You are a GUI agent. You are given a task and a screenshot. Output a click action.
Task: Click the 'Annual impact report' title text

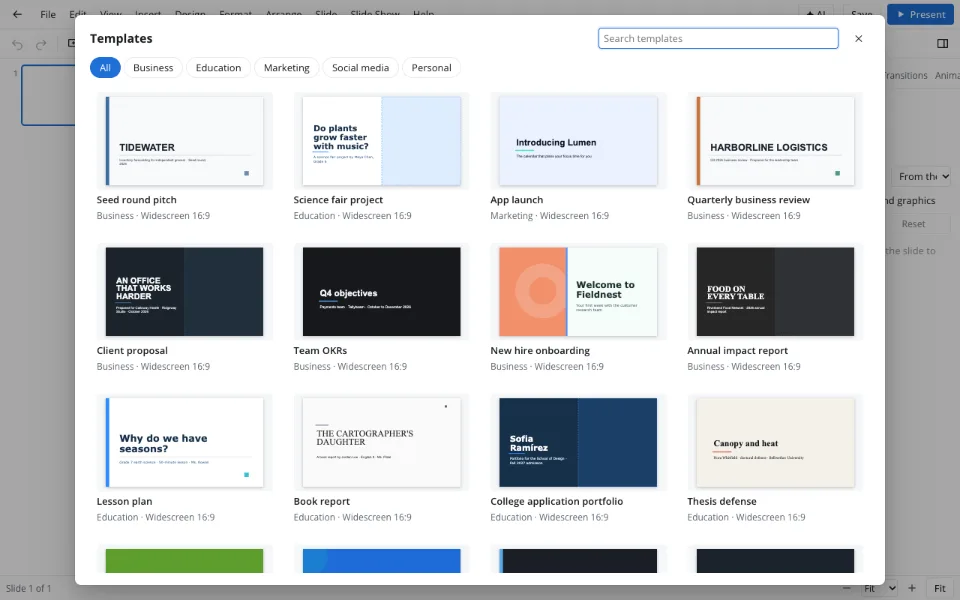click(737, 350)
